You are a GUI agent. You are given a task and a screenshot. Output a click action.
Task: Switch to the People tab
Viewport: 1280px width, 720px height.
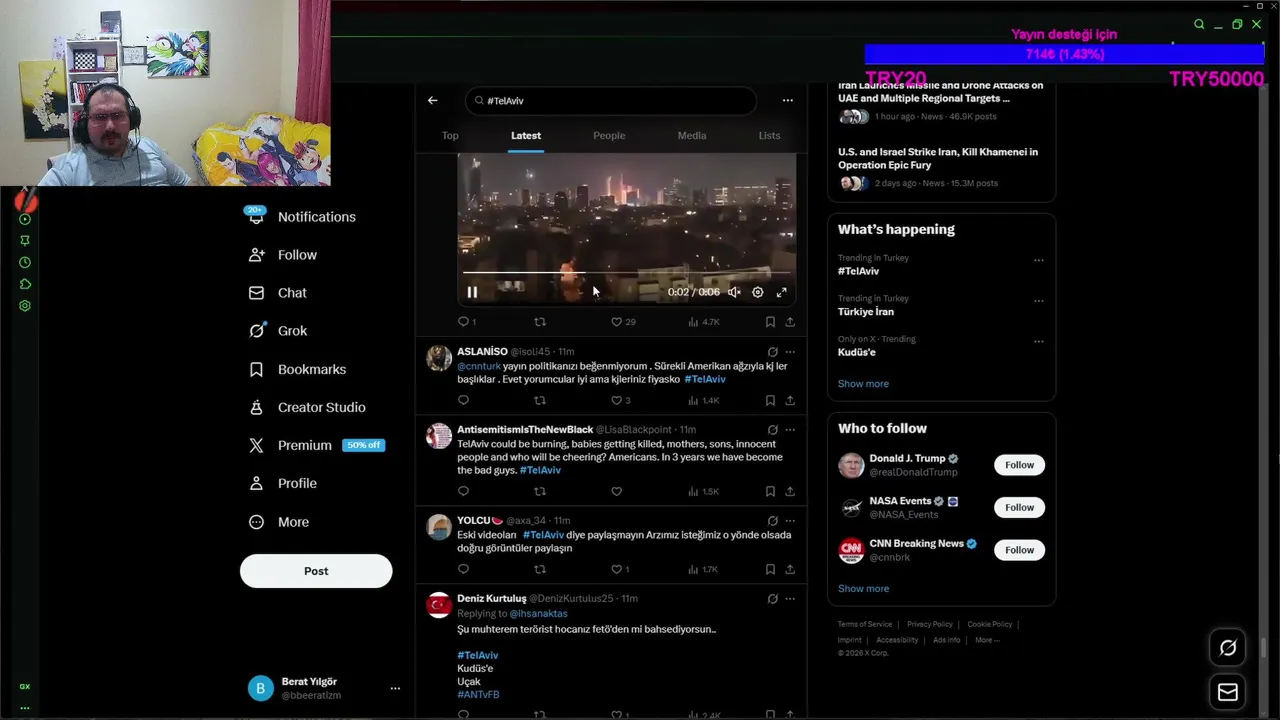[x=609, y=135]
